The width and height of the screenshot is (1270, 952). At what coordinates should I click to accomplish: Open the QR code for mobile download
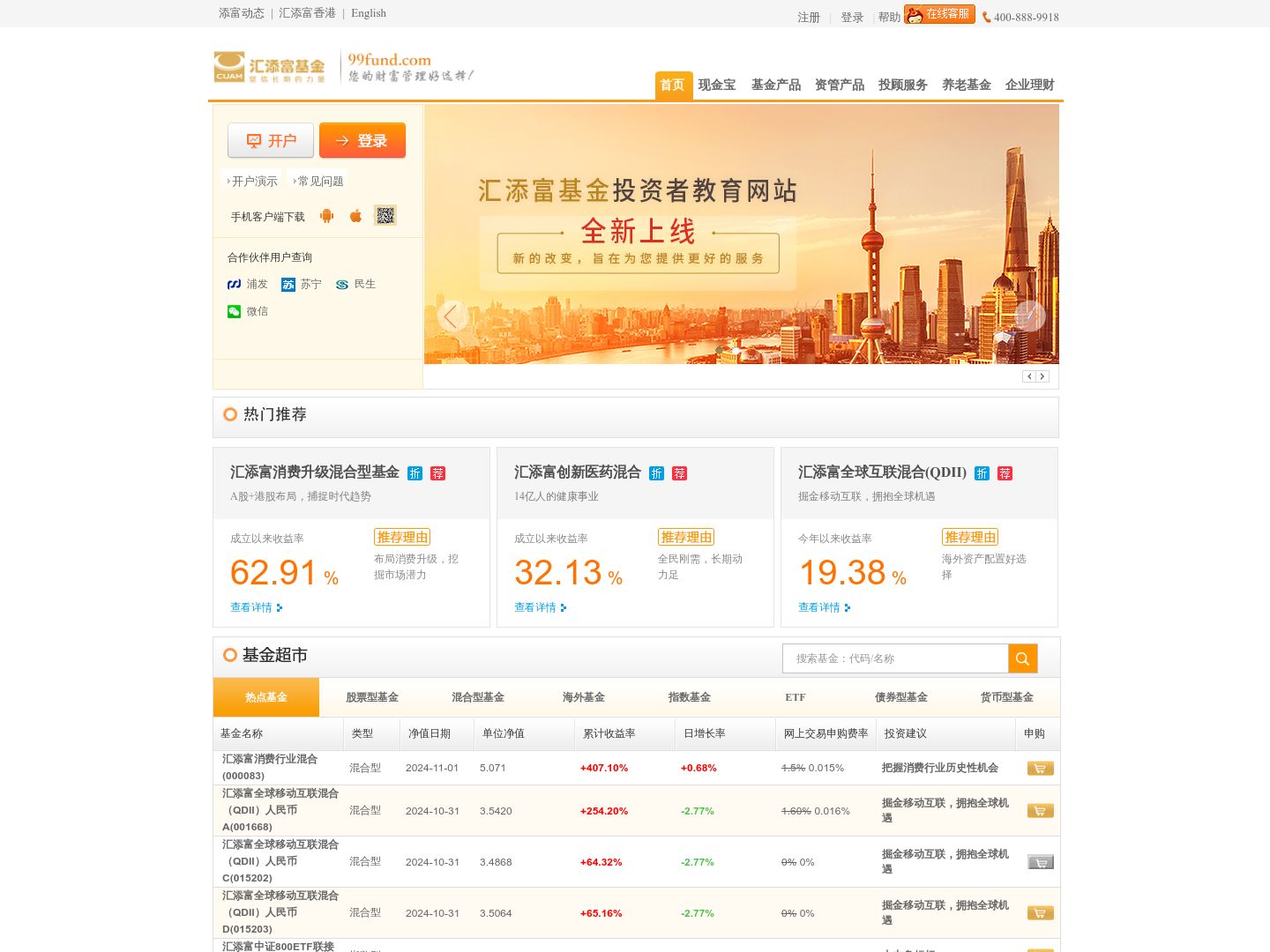pos(385,215)
